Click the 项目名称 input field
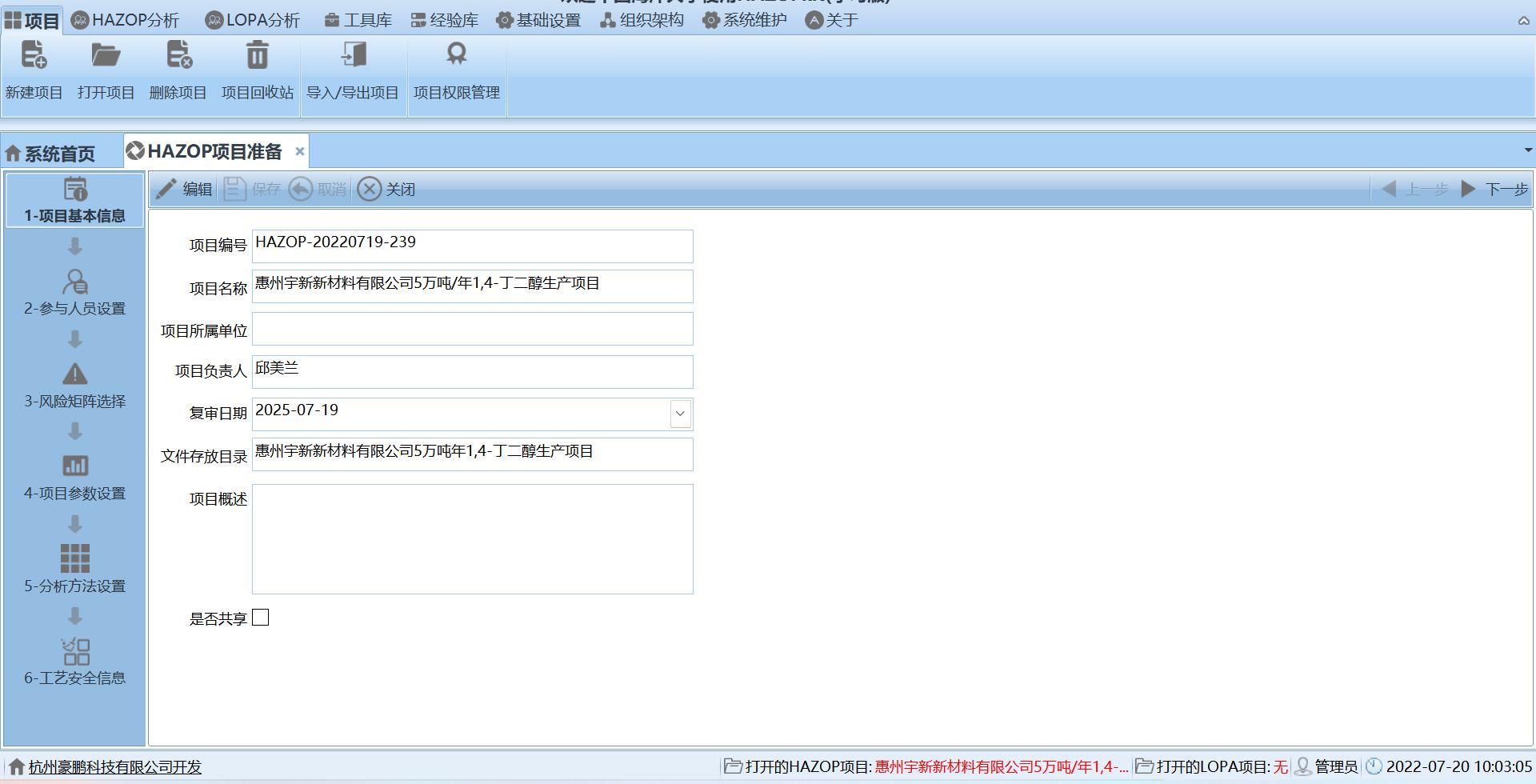Screen dimensions: 1536x784 point(472,286)
